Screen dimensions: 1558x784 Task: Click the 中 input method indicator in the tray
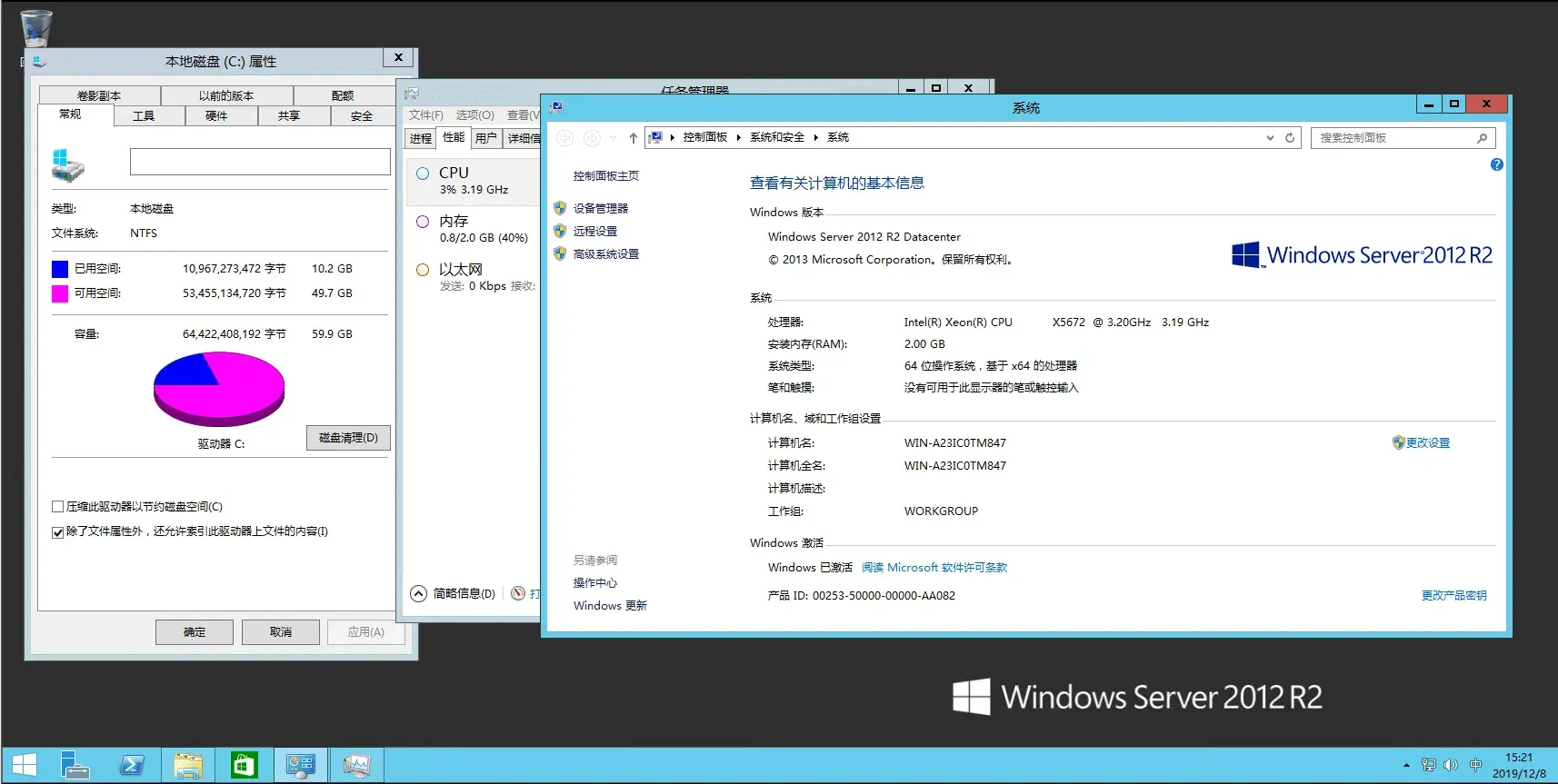click(x=1475, y=765)
